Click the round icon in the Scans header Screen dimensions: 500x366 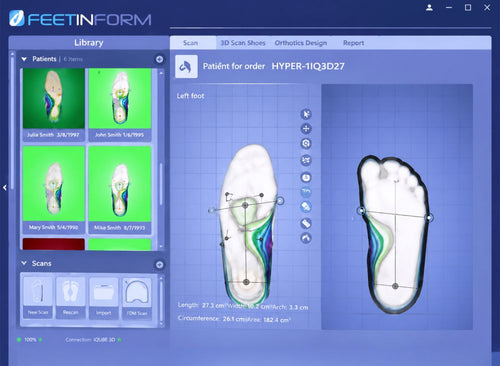click(x=159, y=265)
